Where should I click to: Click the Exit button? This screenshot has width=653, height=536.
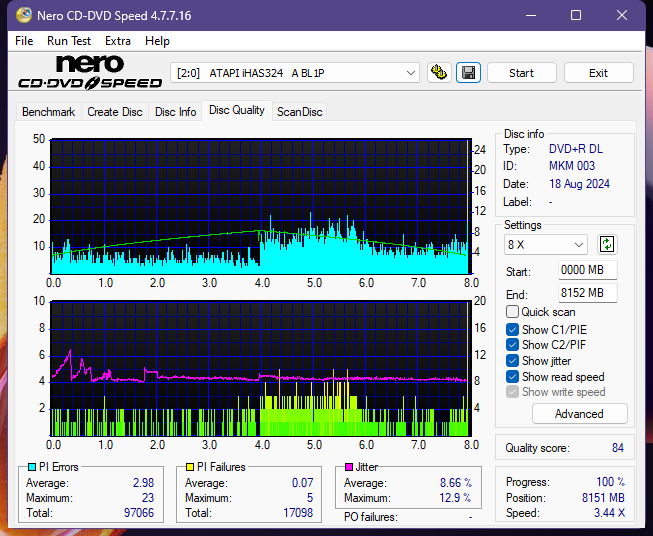598,73
